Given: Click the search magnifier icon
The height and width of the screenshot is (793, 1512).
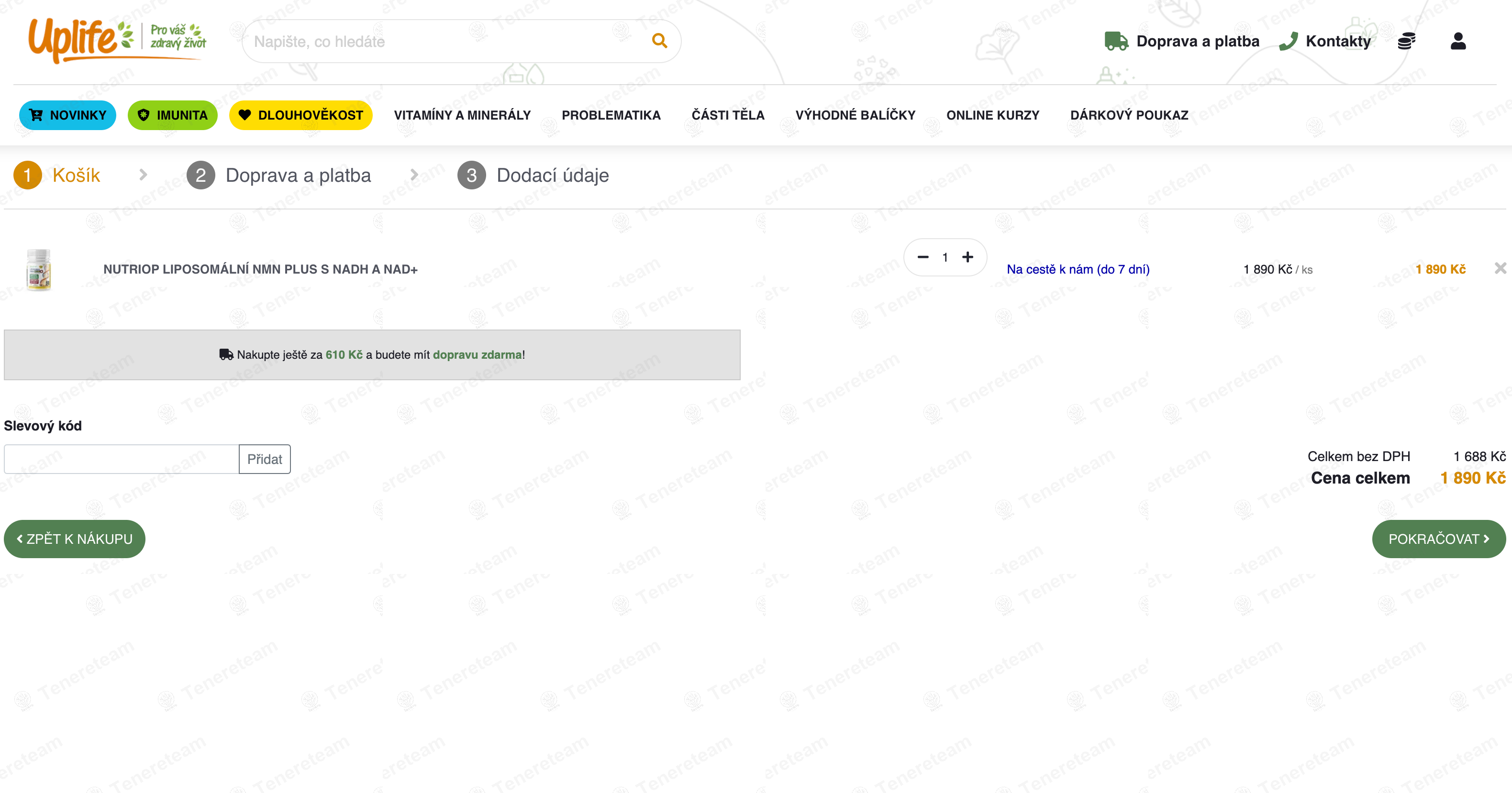Looking at the screenshot, I should (659, 41).
